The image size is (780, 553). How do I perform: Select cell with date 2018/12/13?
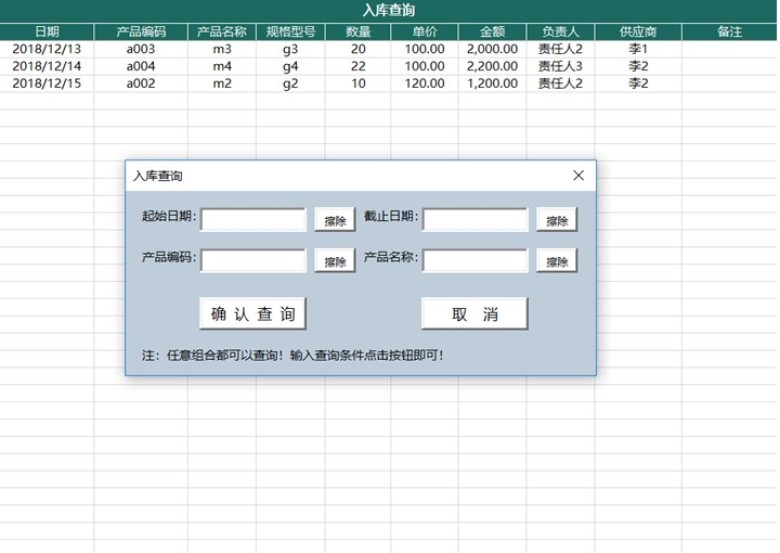pos(47,49)
